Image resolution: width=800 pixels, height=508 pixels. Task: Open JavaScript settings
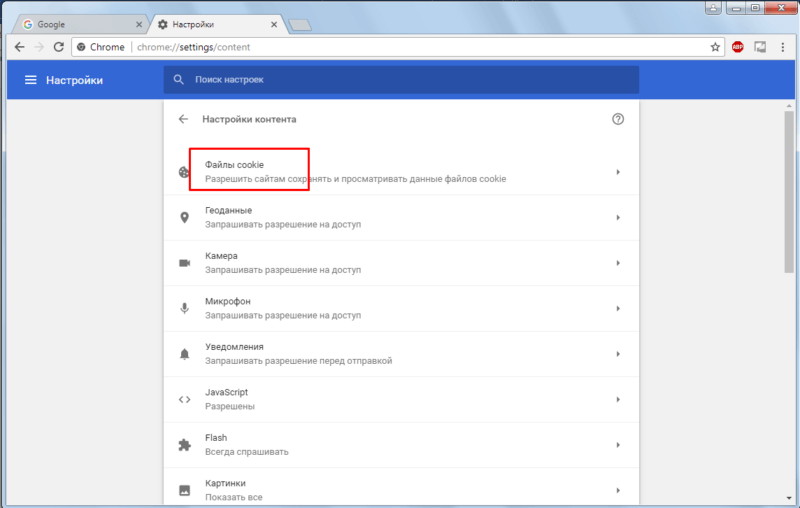click(401, 399)
